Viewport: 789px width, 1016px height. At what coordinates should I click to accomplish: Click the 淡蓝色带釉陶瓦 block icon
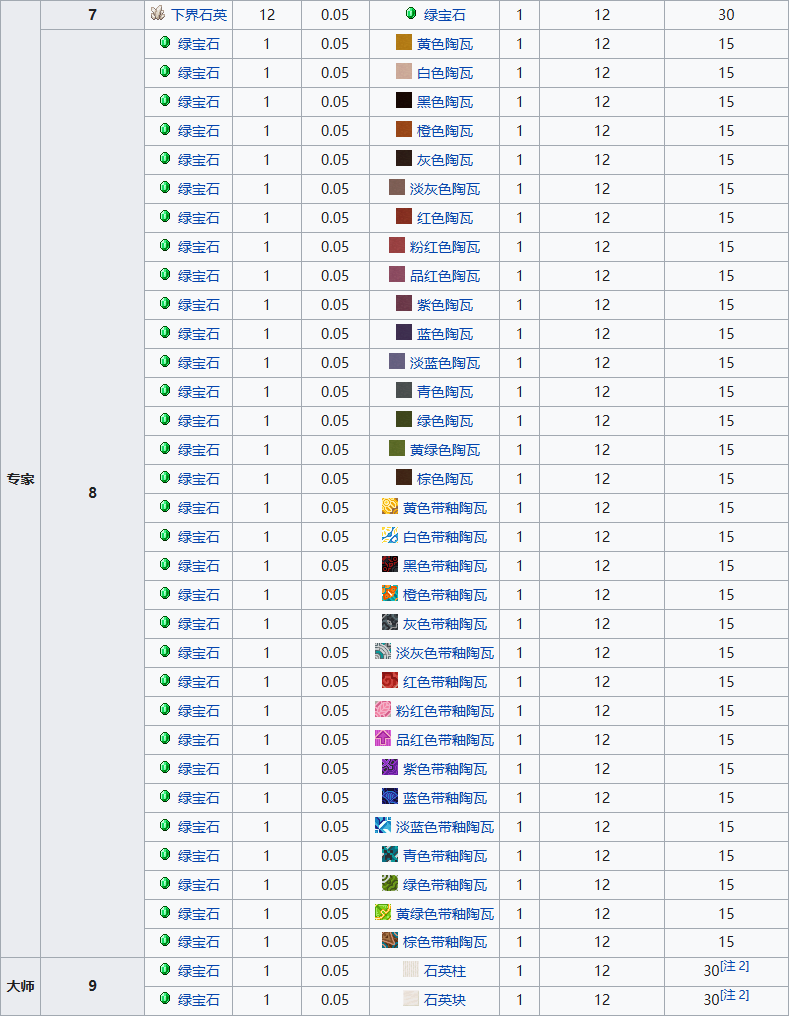pyautogui.click(x=383, y=827)
